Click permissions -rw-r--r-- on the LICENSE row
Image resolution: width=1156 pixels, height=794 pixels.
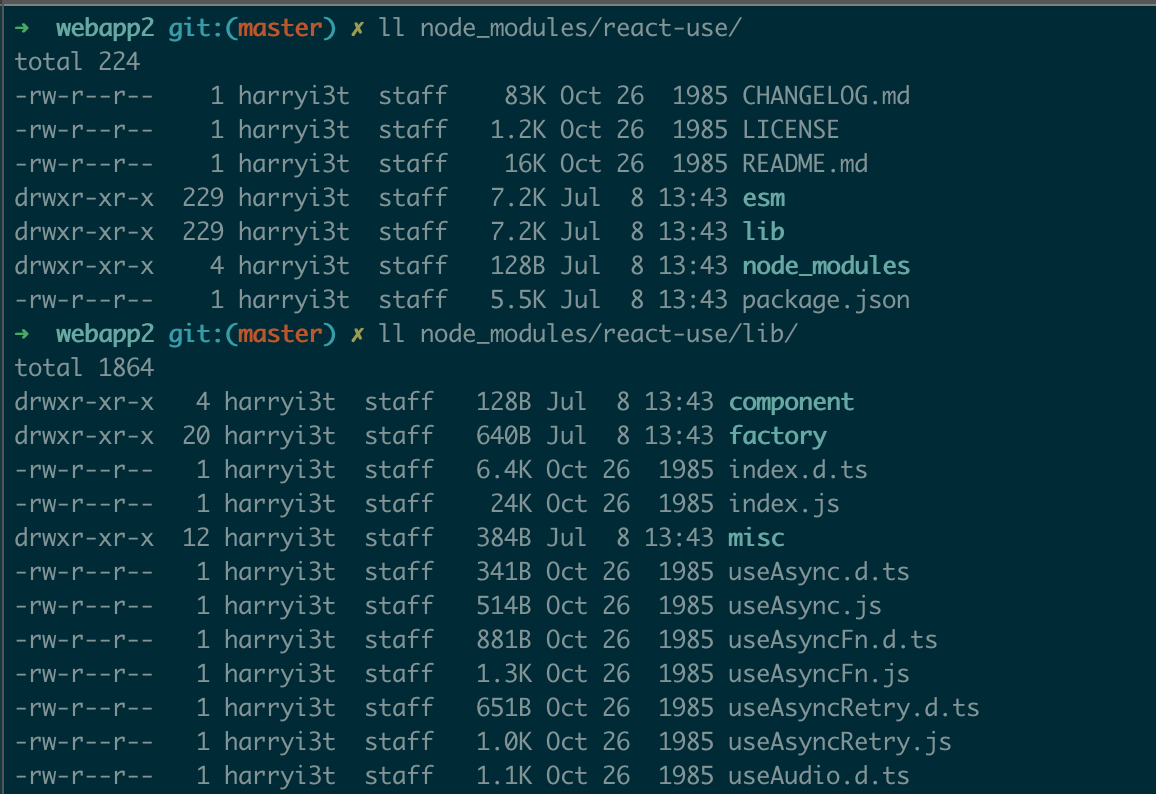coord(84,130)
